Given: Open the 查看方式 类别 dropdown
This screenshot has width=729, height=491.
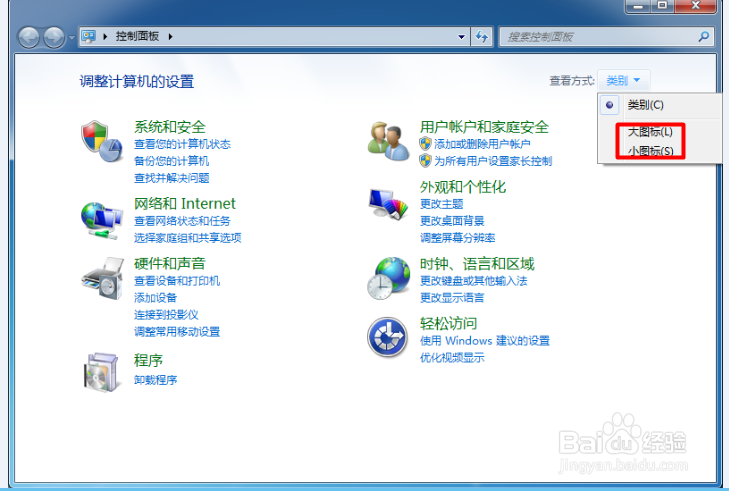Looking at the screenshot, I should (x=624, y=81).
